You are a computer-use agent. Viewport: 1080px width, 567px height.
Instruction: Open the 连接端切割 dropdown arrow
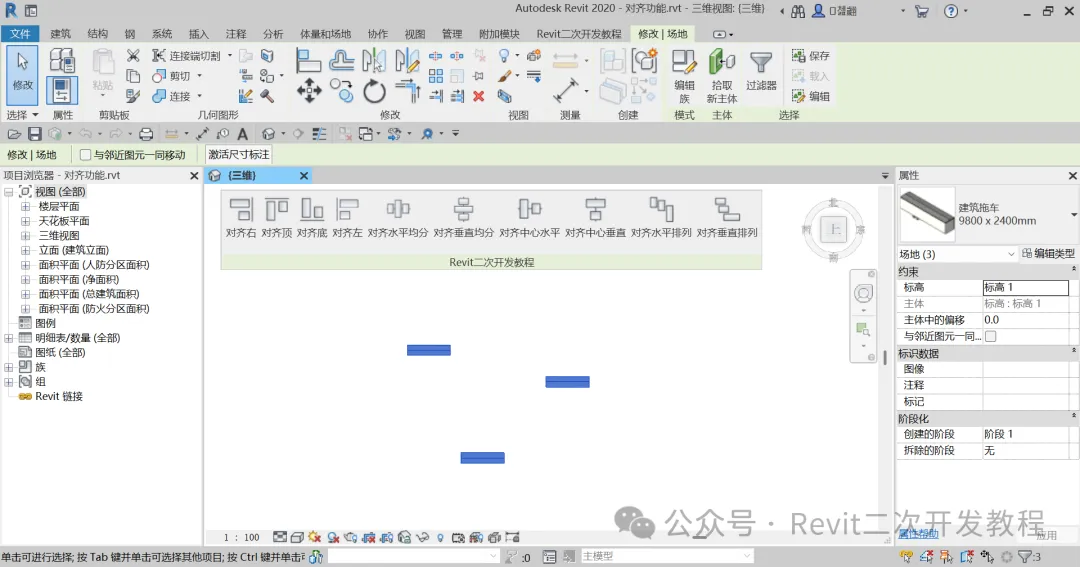(229, 56)
